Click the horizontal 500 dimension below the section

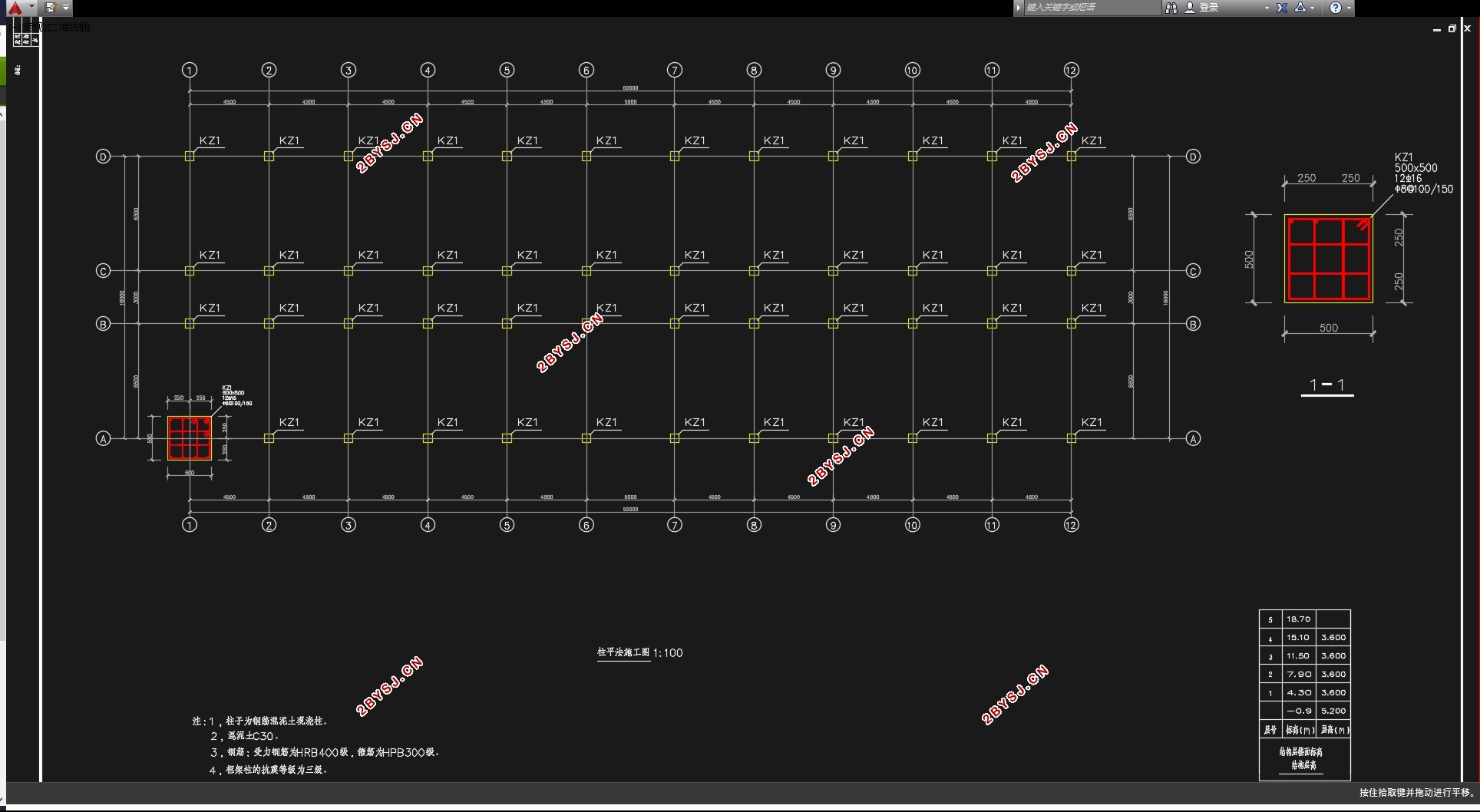[1329, 328]
